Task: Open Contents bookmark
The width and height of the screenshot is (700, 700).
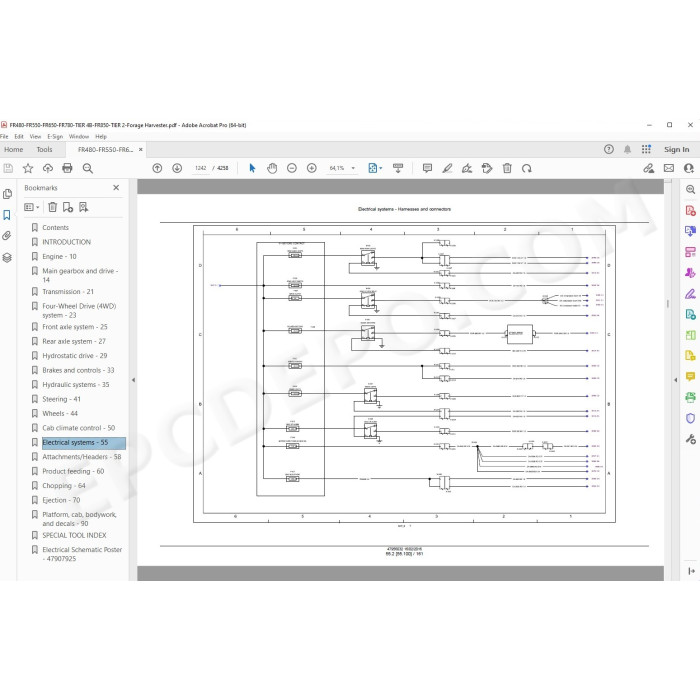Action: click(55, 228)
